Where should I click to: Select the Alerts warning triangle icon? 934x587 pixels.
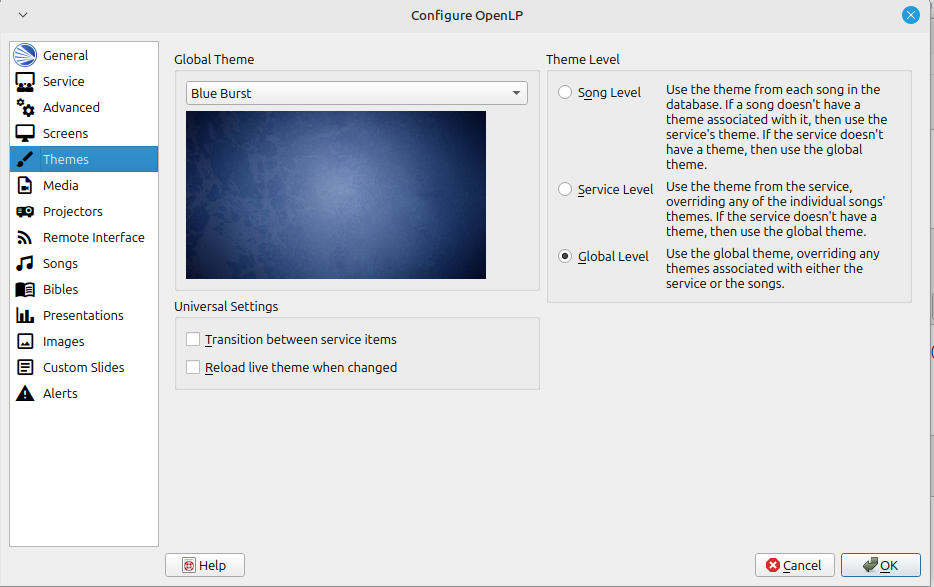point(25,394)
